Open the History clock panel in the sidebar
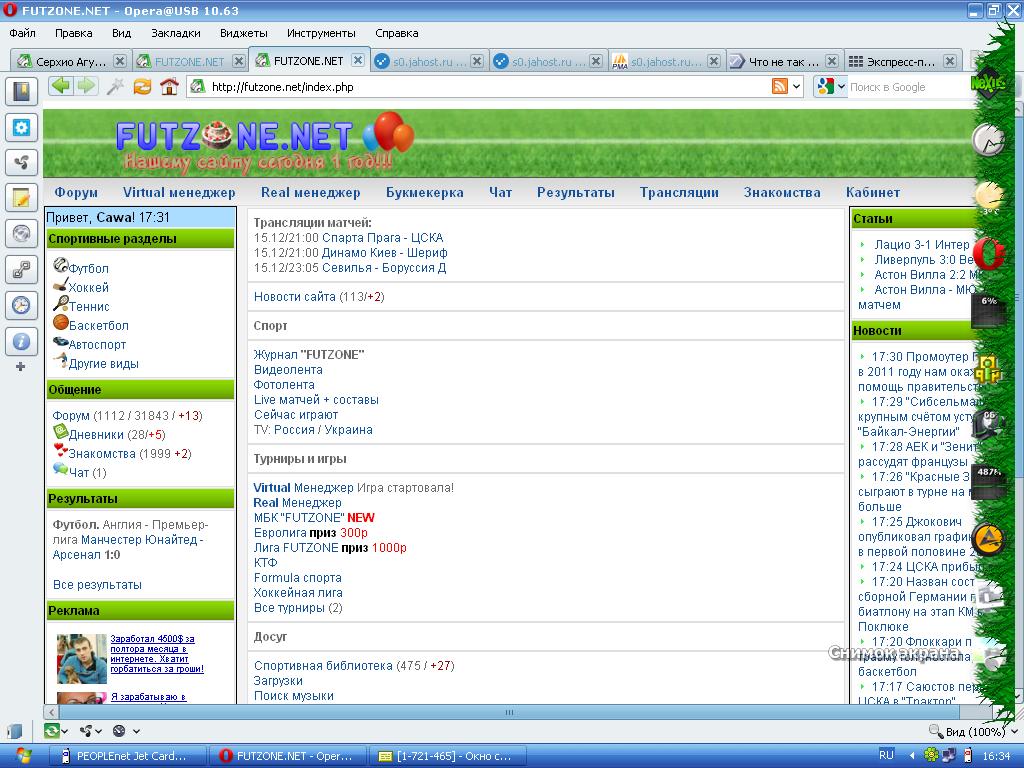Viewport: 1024px width, 768px height. coord(22,305)
